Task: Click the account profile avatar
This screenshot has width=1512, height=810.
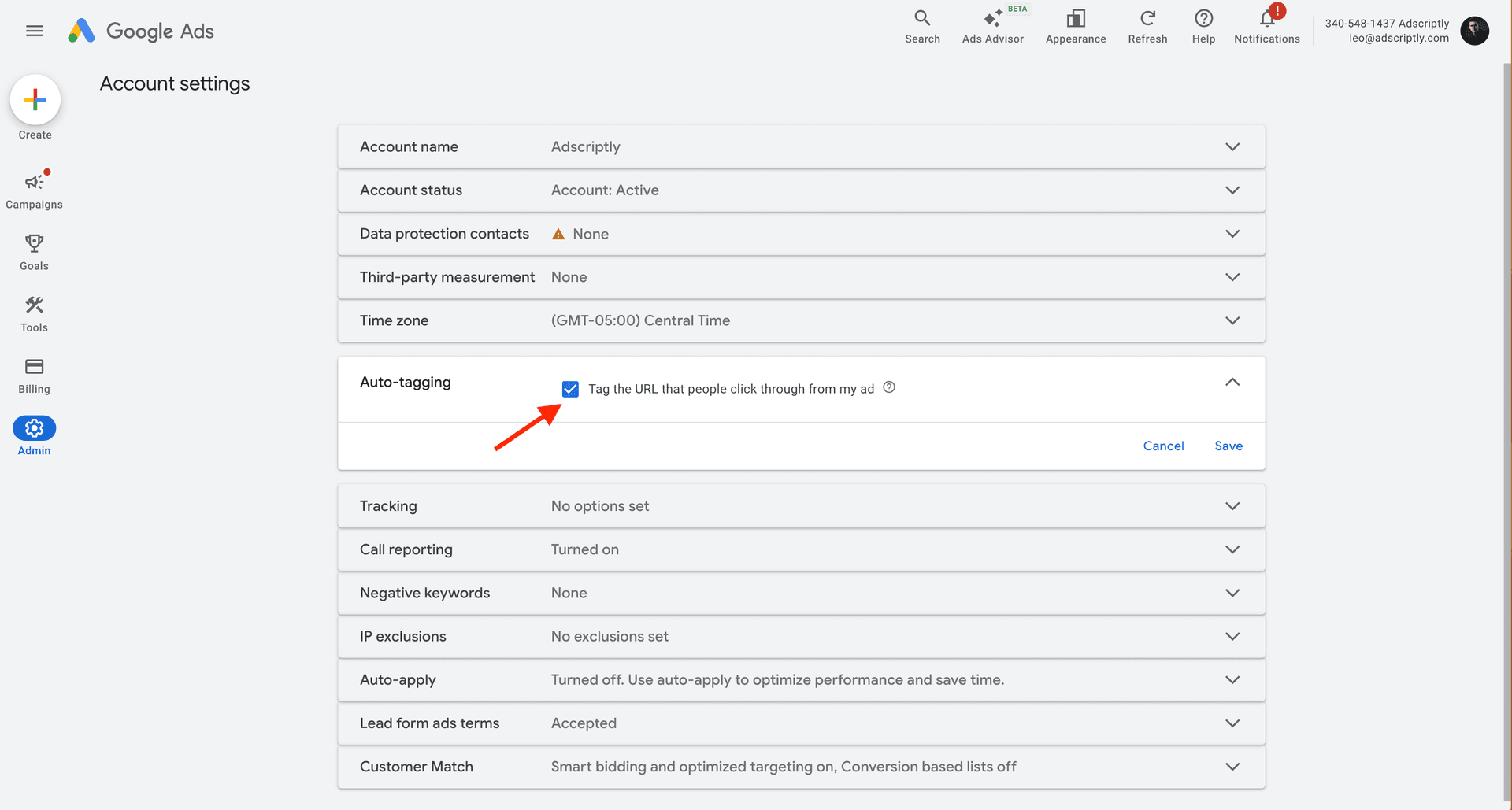Action: click(1474, 31)
